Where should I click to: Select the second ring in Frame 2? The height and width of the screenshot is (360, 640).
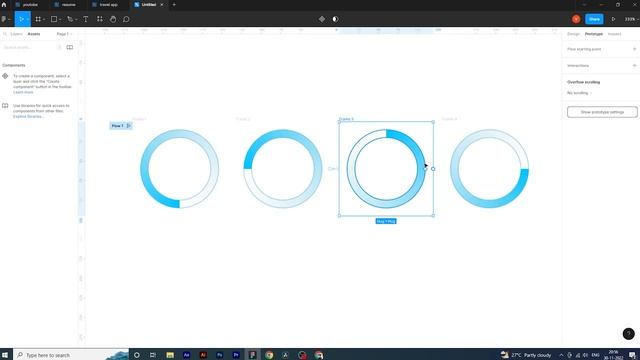point(283,169)
